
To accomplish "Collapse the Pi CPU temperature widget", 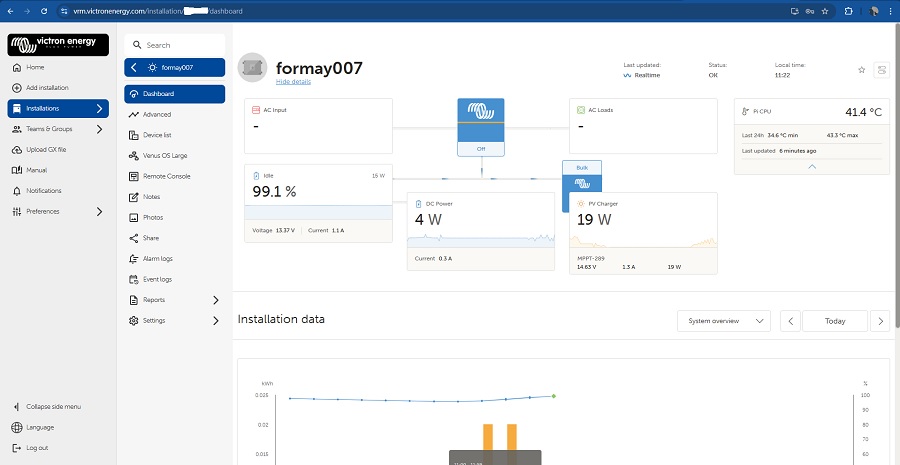I will pyautogui.click(x=811, y=166).
